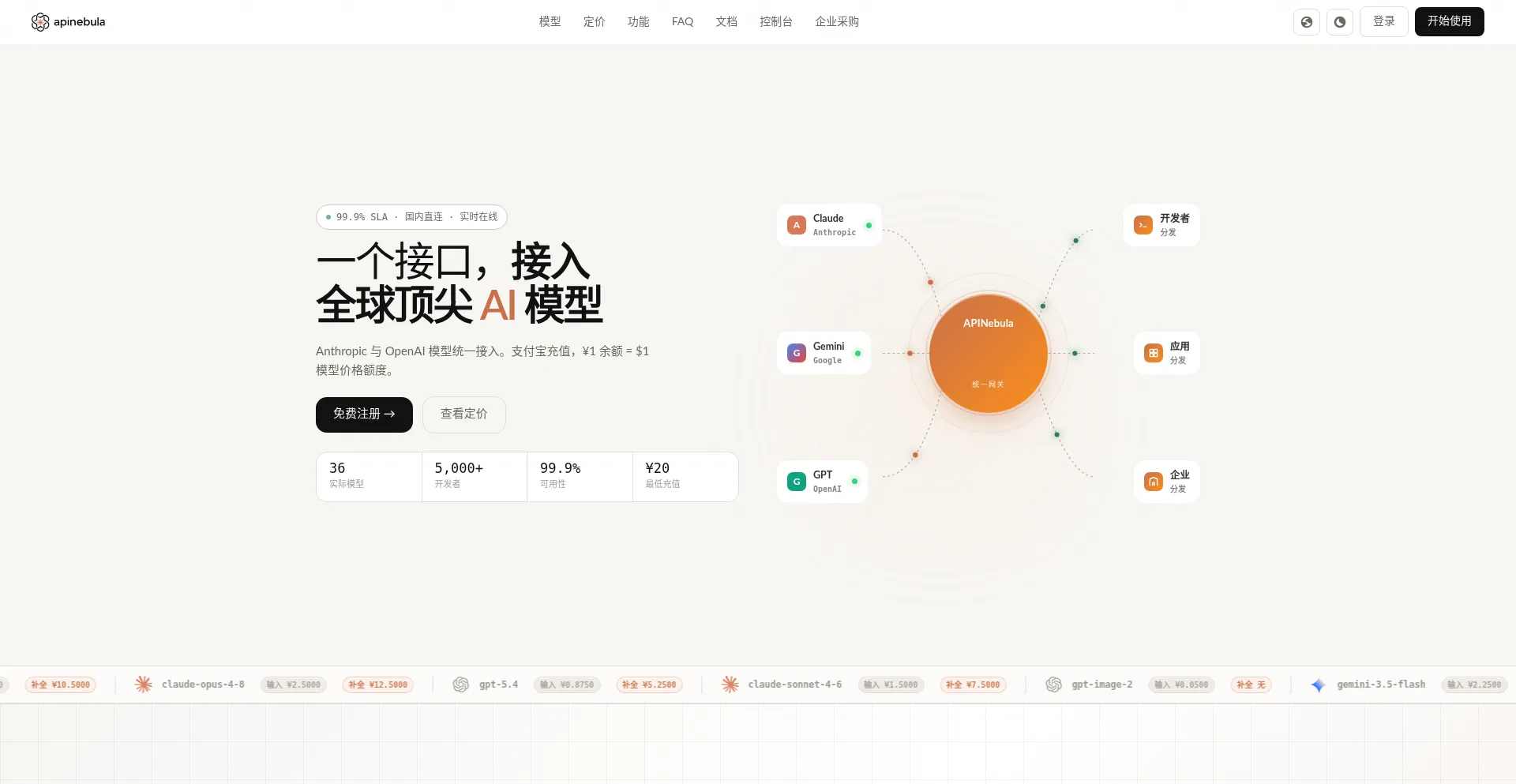The image size is (1516, 784).
Task: Click the 免费注册 free signup button
Action: pos(364,415)
